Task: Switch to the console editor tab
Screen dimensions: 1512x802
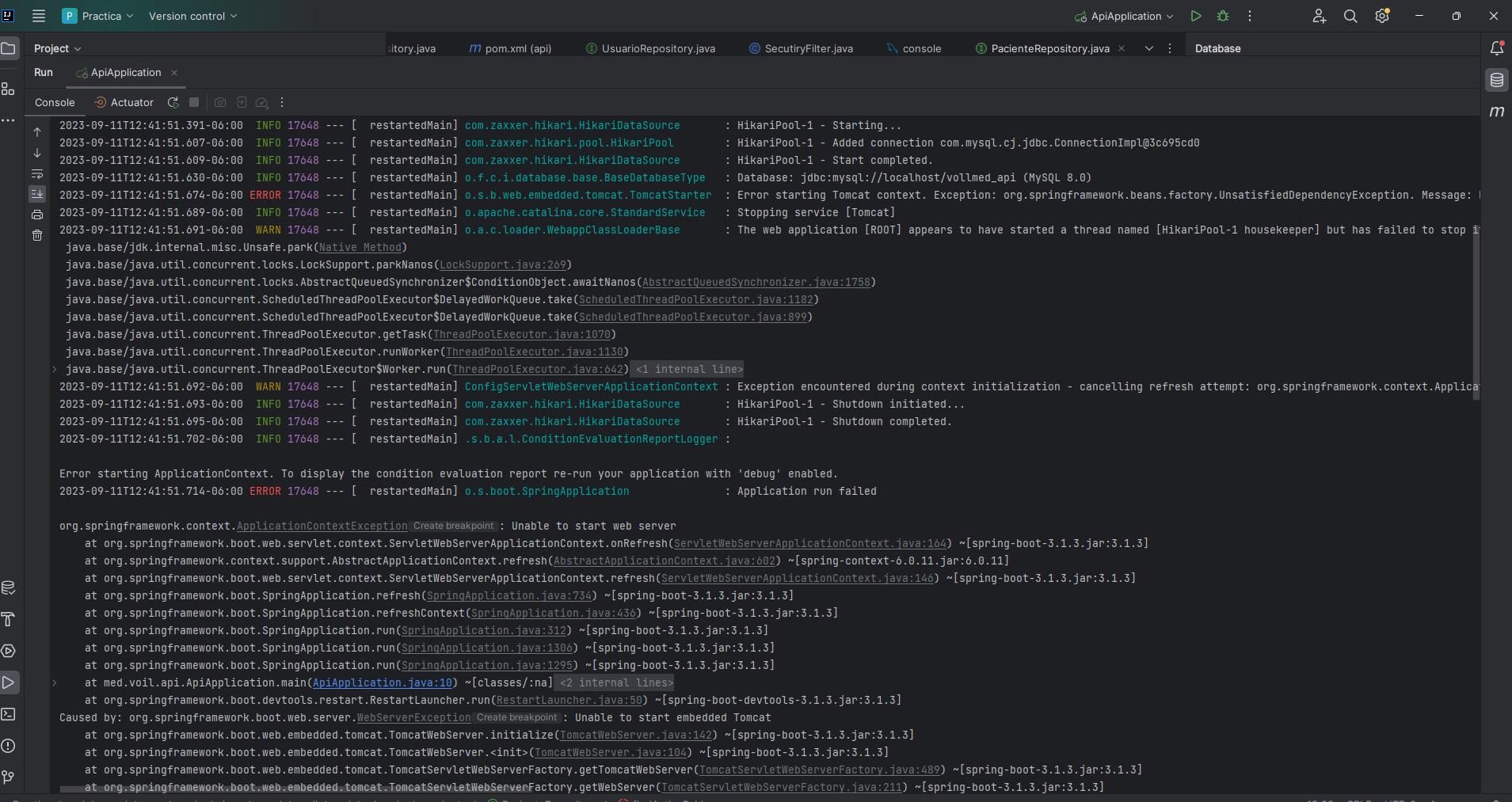Action: [914, 48]
